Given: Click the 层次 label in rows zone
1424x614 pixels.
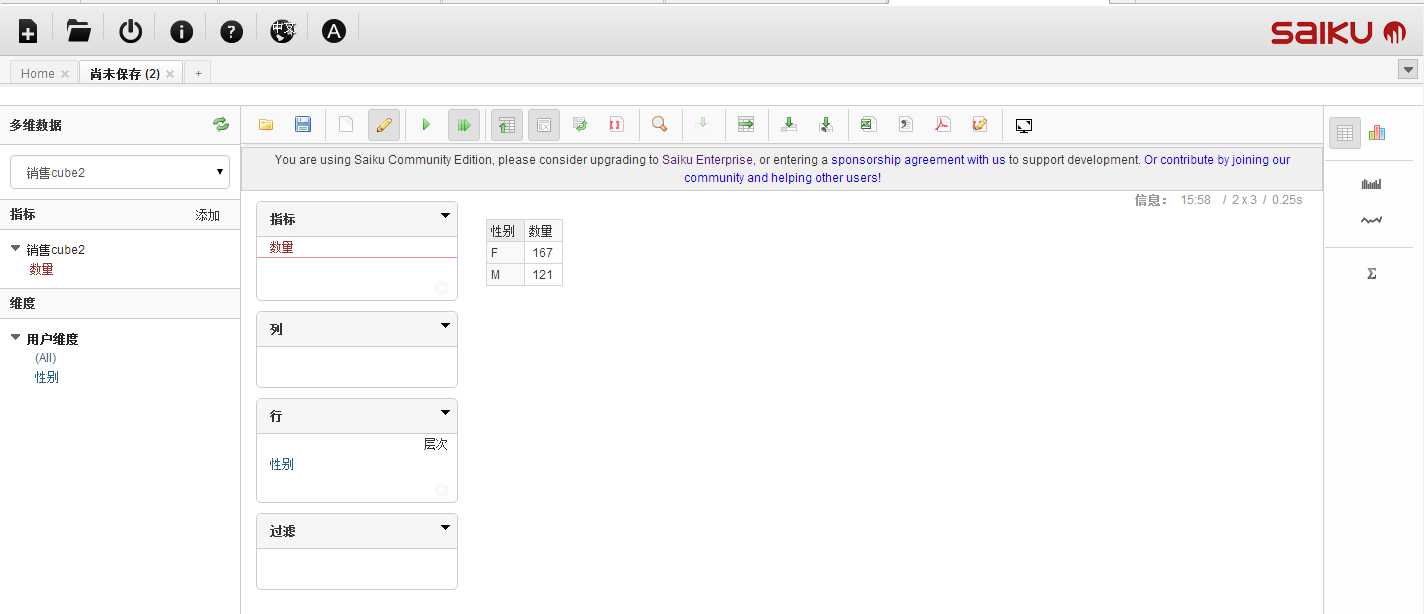Looking at the screenshot, I should coord(436,444).
